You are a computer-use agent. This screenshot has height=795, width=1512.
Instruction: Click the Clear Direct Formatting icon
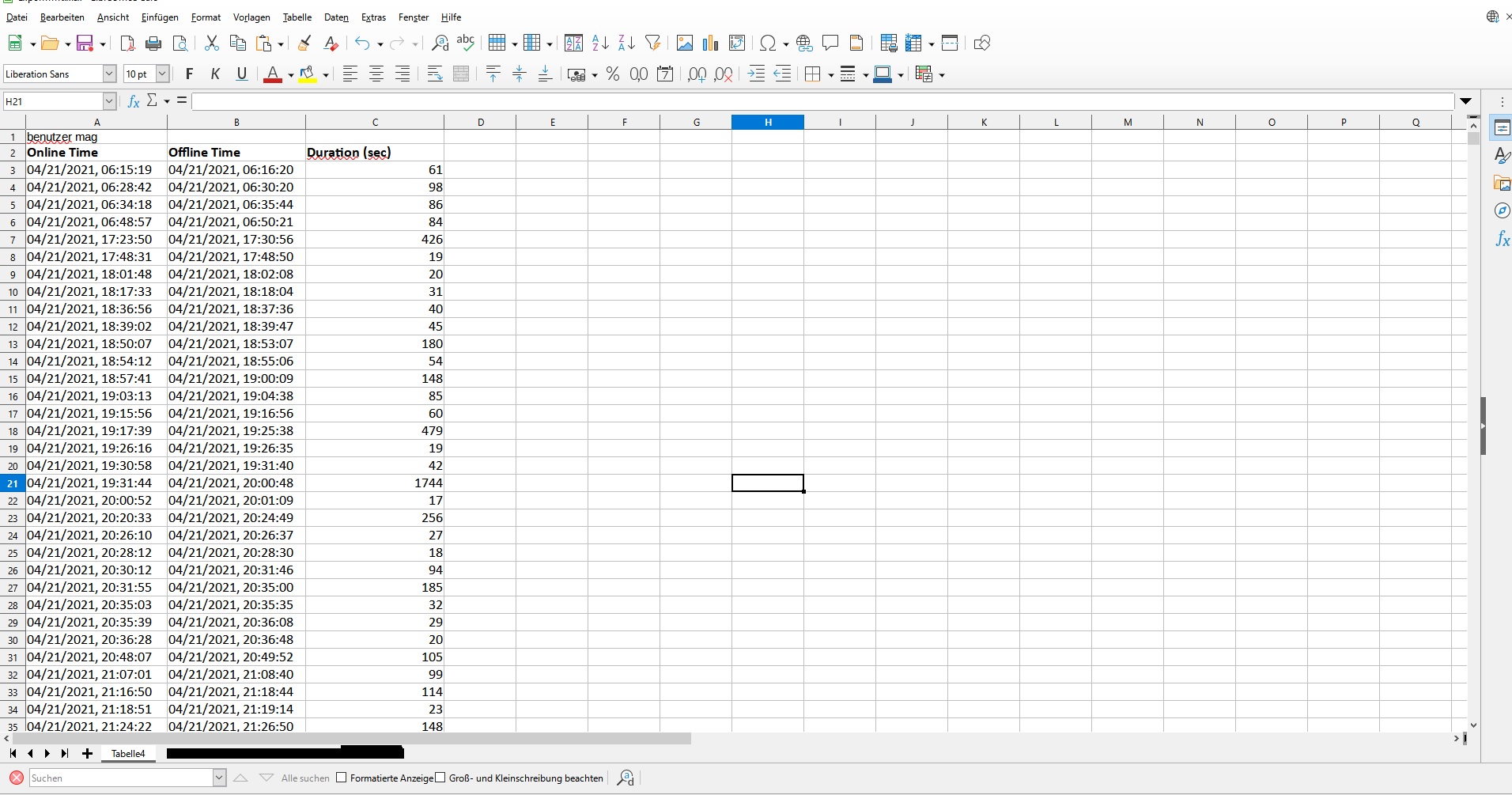point(331,44)
